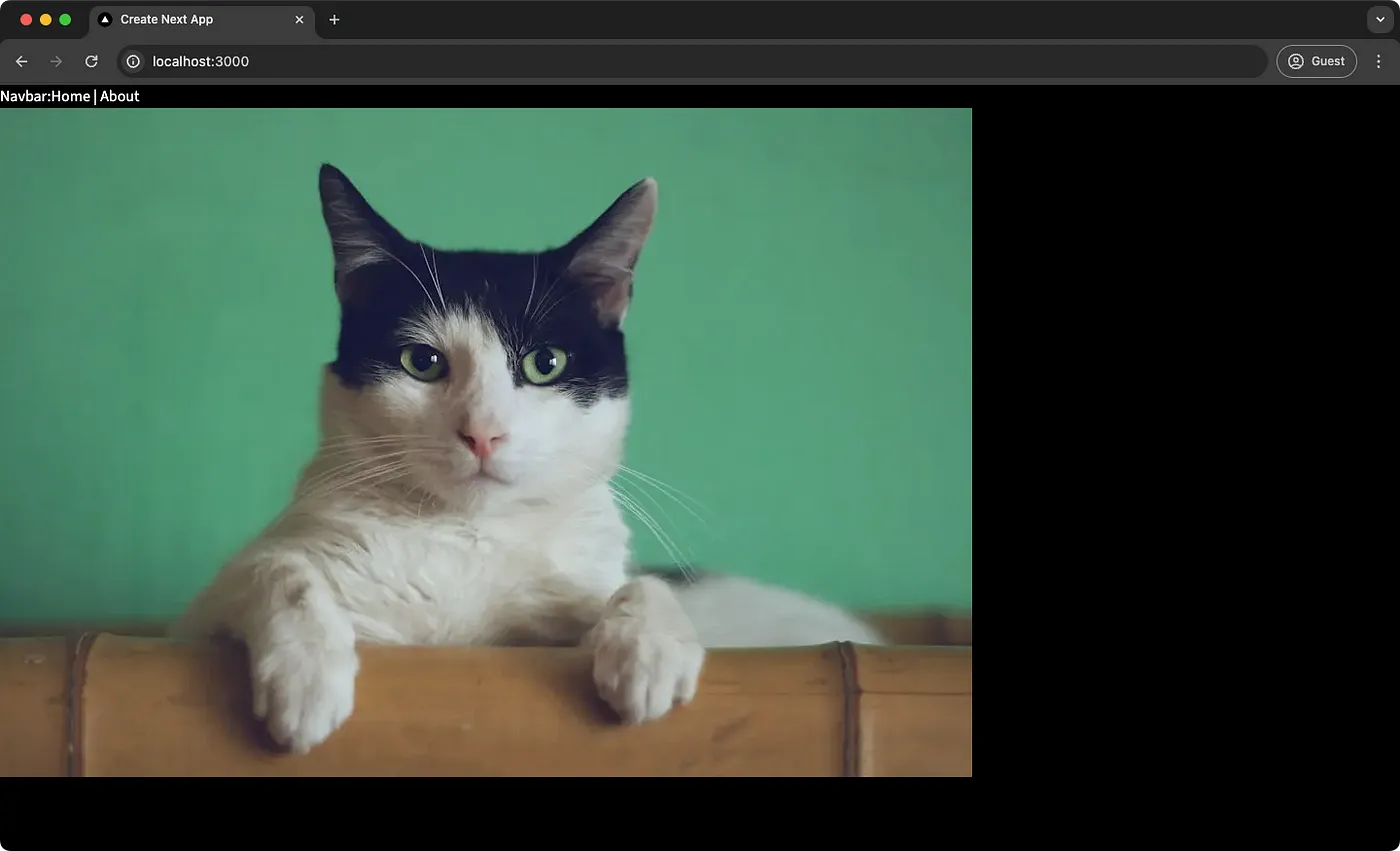Click the Next.js favicon on the tab
The image size is (1400, 851).
click(x=105, y=19)
